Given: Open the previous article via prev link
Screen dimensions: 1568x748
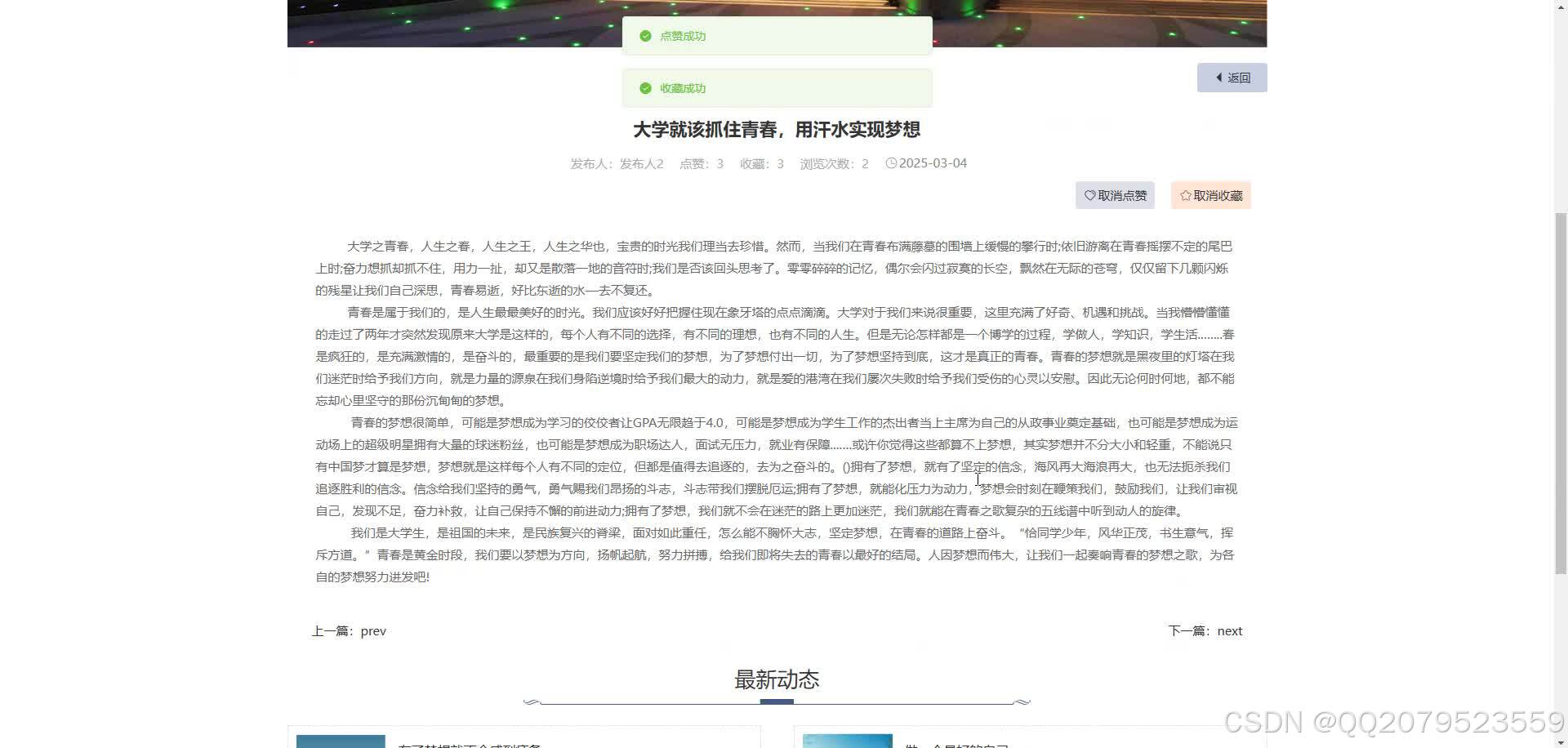Looking at the screenshot, I should (373, 630).
